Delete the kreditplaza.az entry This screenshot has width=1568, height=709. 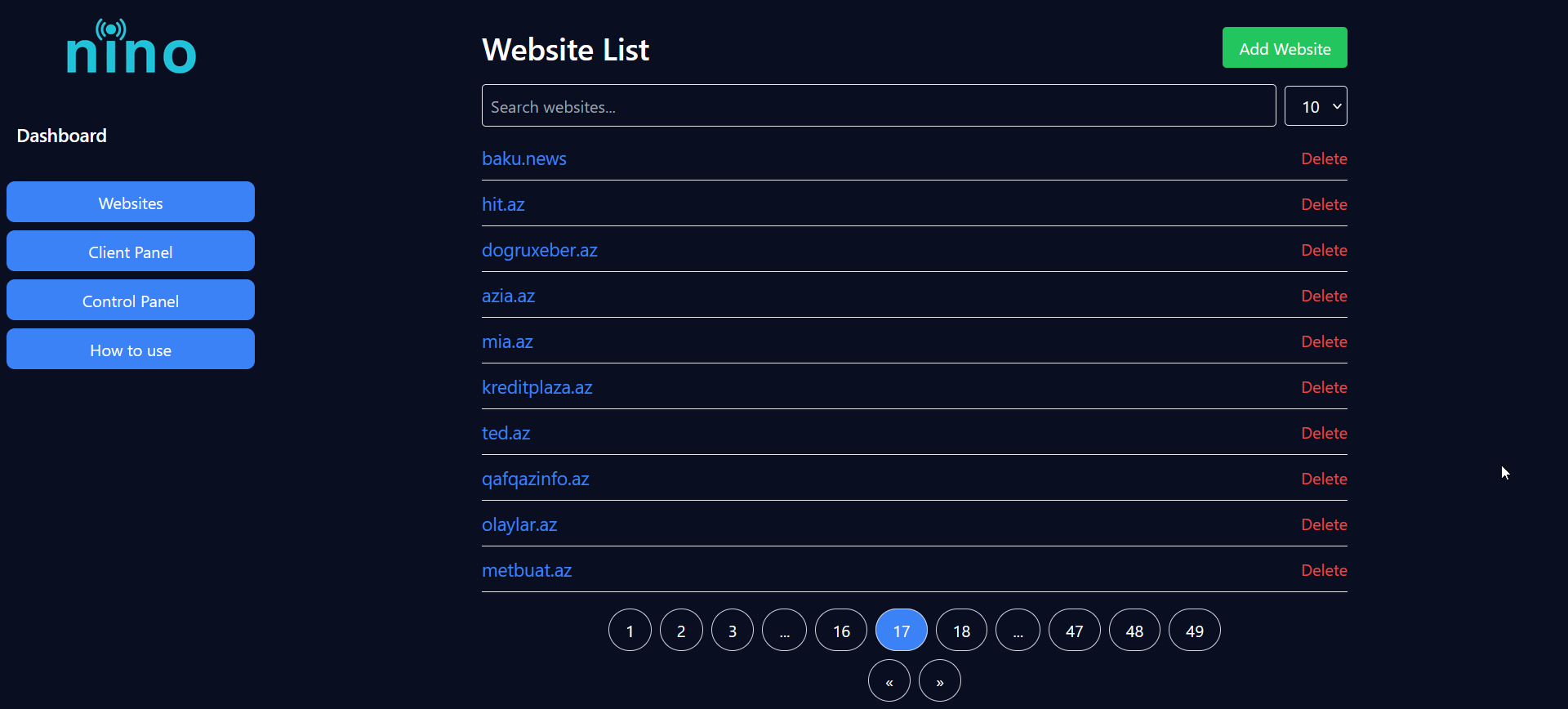pos(1324,387)
